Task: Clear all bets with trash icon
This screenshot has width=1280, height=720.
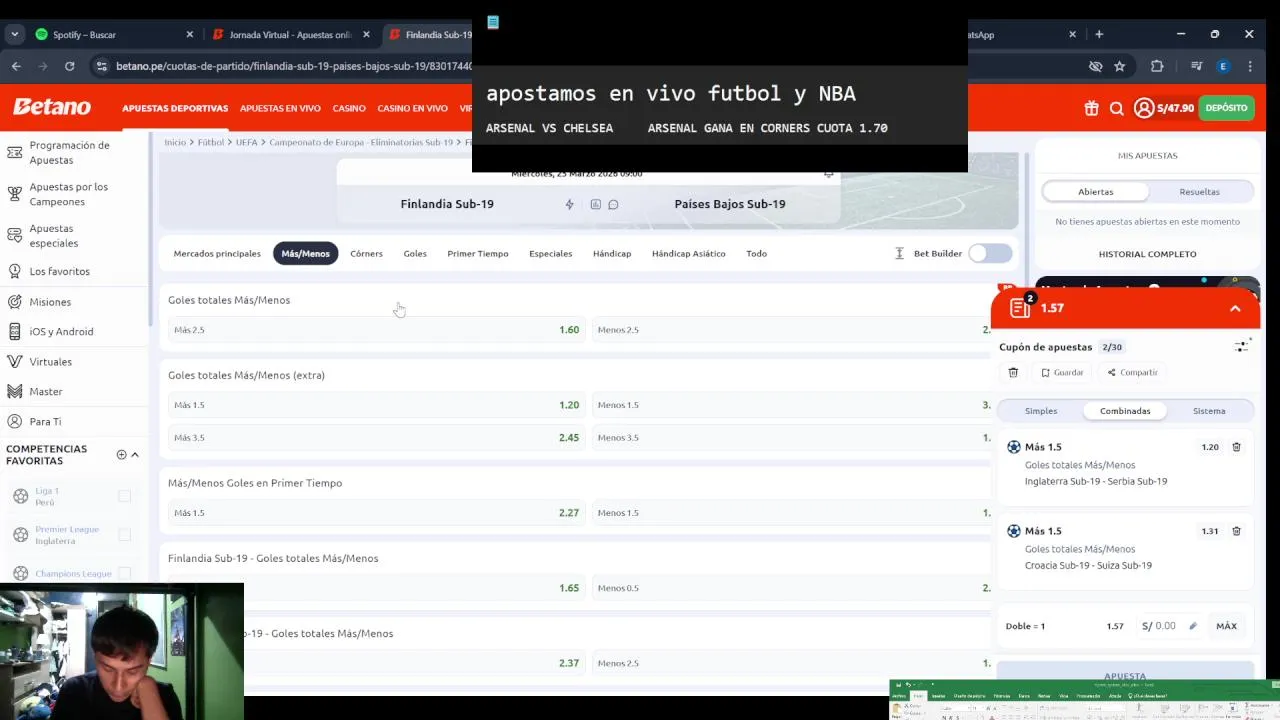Action: click(x=1013, y=372)
